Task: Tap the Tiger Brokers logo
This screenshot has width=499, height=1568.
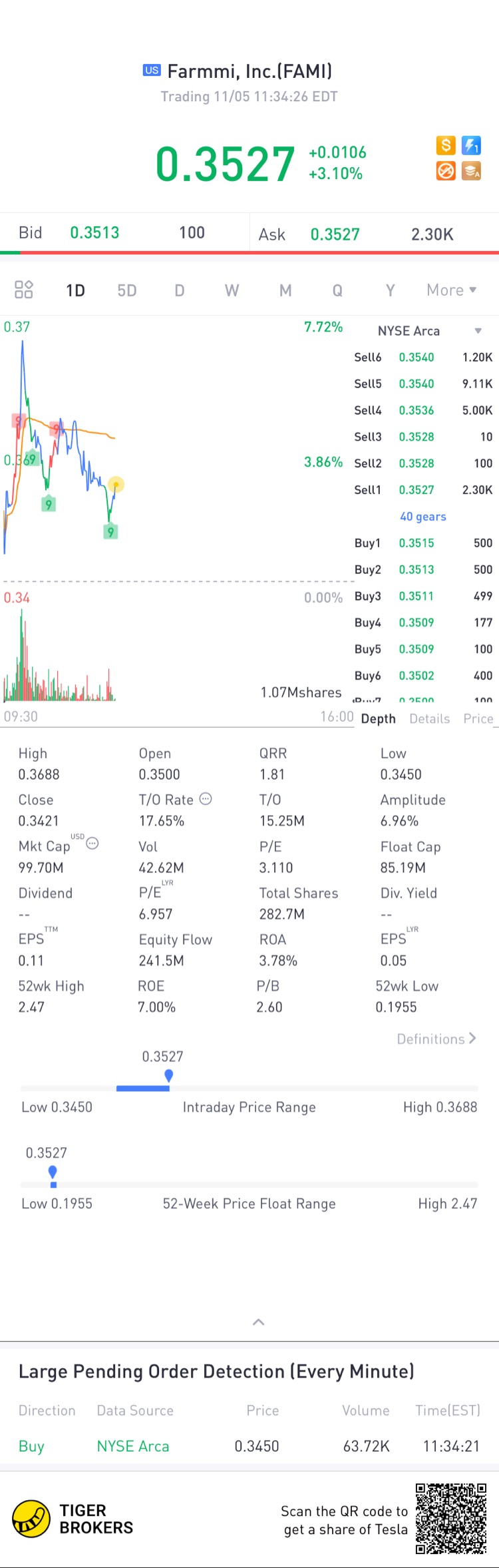Action: click(31, 1519)
